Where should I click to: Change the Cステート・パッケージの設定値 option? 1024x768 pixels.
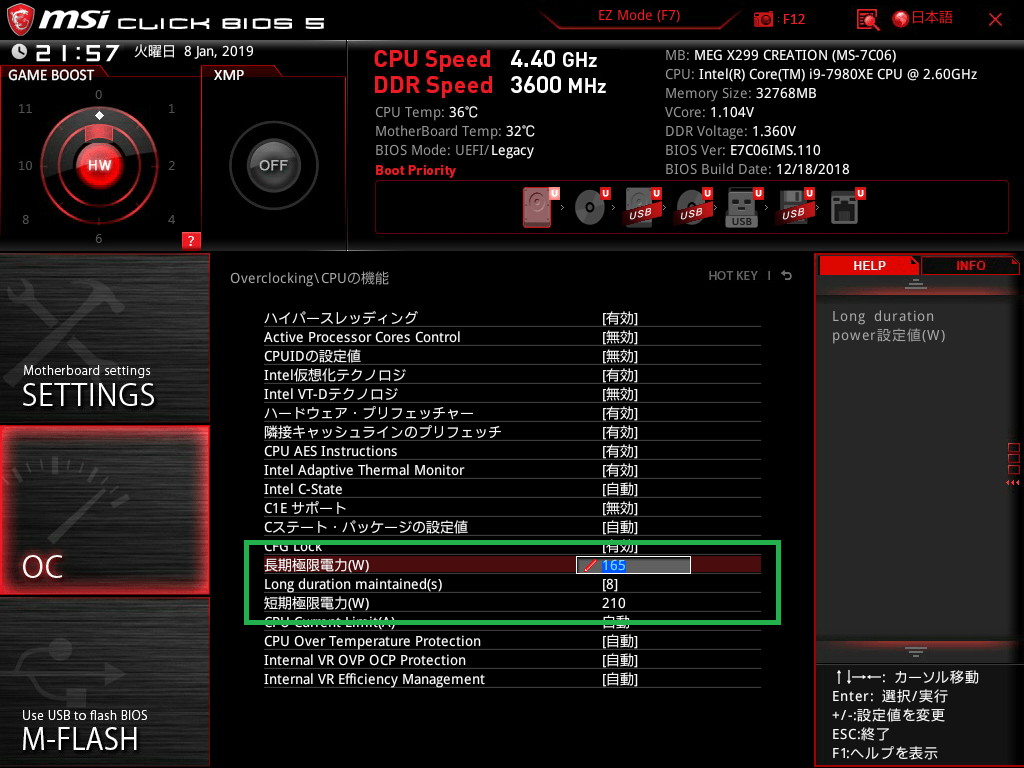click(x=620, y=526)
